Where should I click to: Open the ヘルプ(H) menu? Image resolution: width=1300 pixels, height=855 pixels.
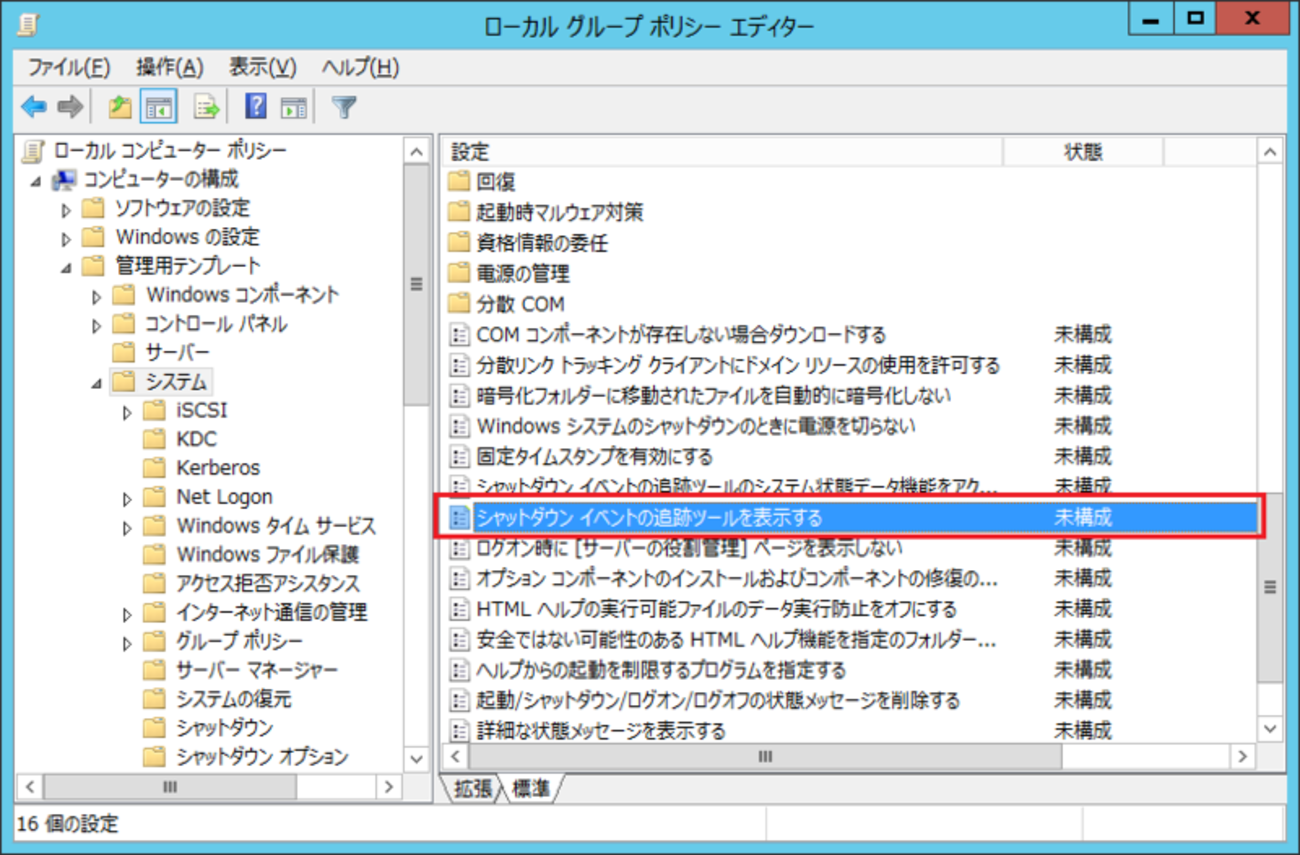pyautogui.click(x=360, y=67)
